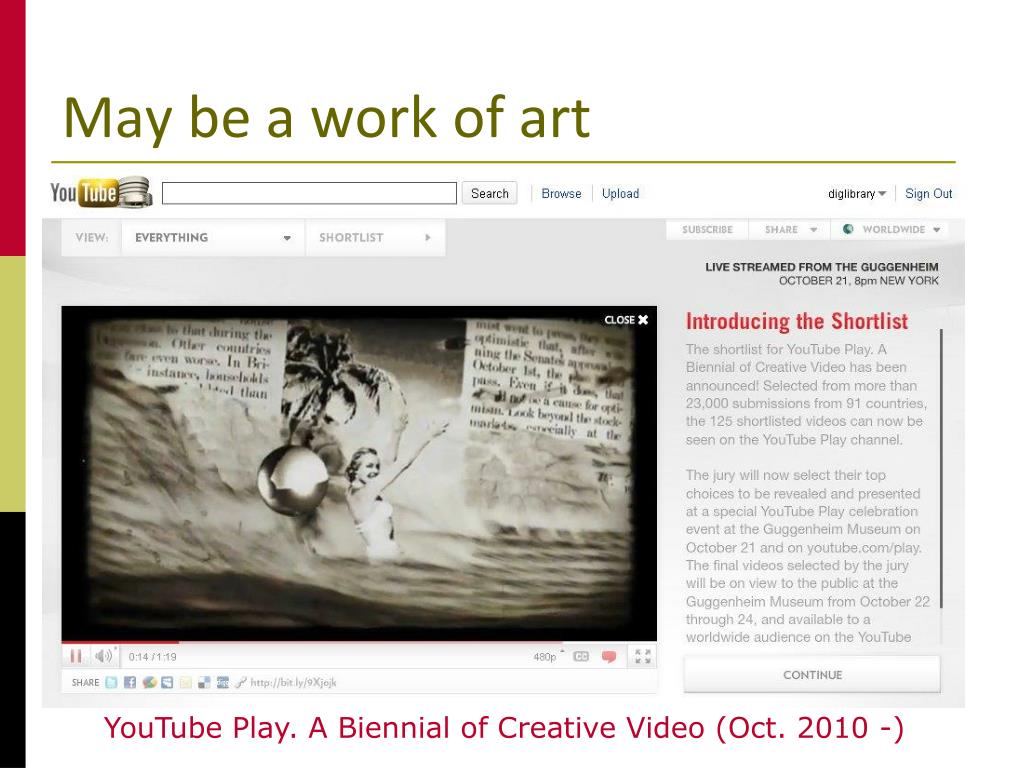This screenshot has height=768, width=1024.
Task: Share the video via the Digg icon
Action: coord(223,682)
